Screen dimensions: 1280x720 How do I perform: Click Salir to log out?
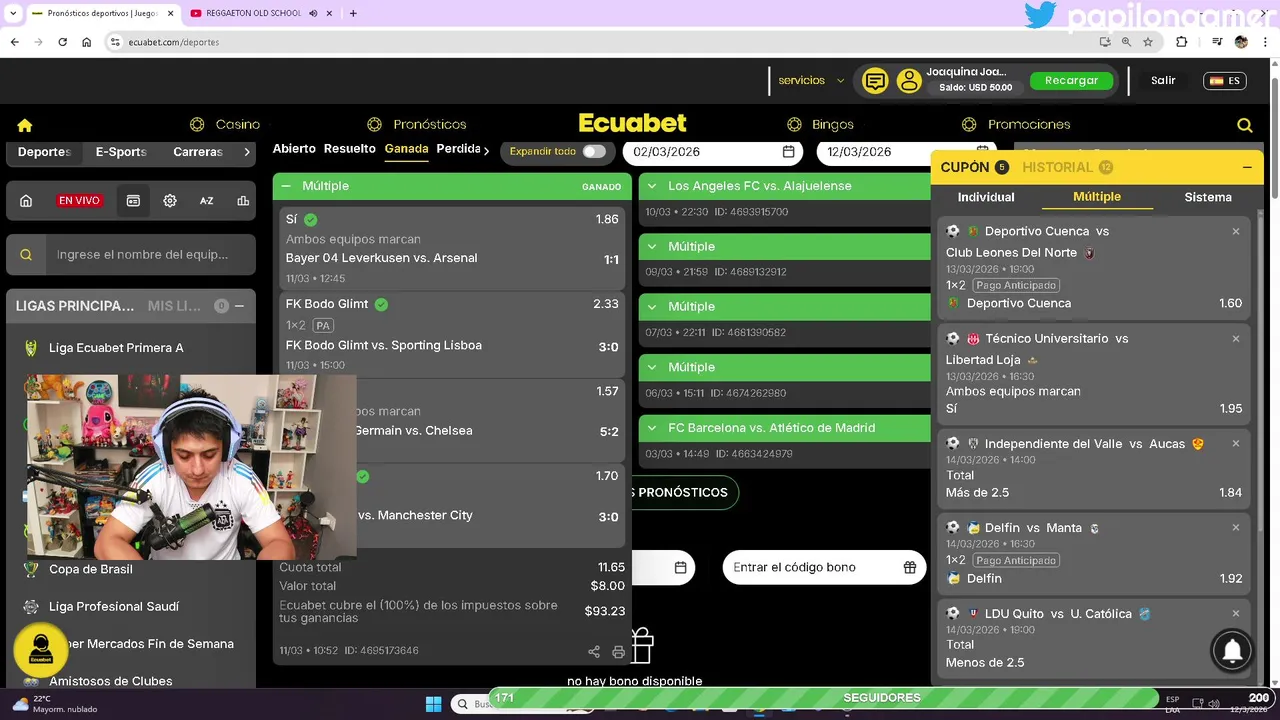pos(1163,81)
